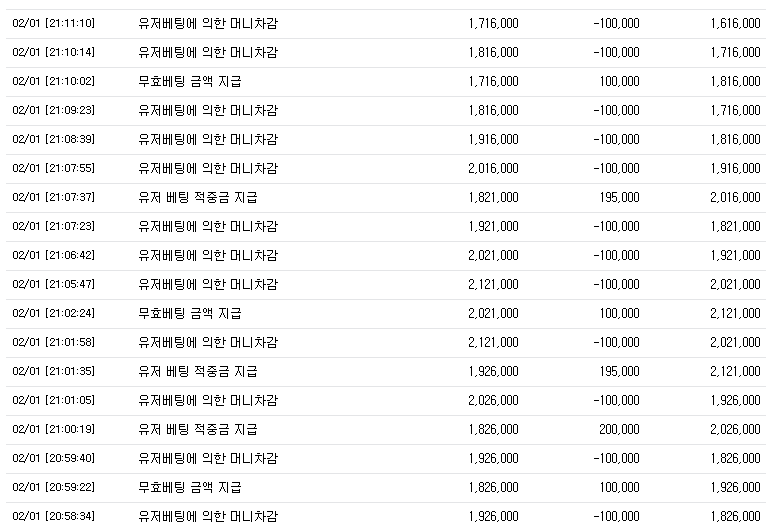Select 무효베팅 금액 지급 at 21:10:02
The width and height of the screenshot is (767, 525).
[x=190, y=81]
